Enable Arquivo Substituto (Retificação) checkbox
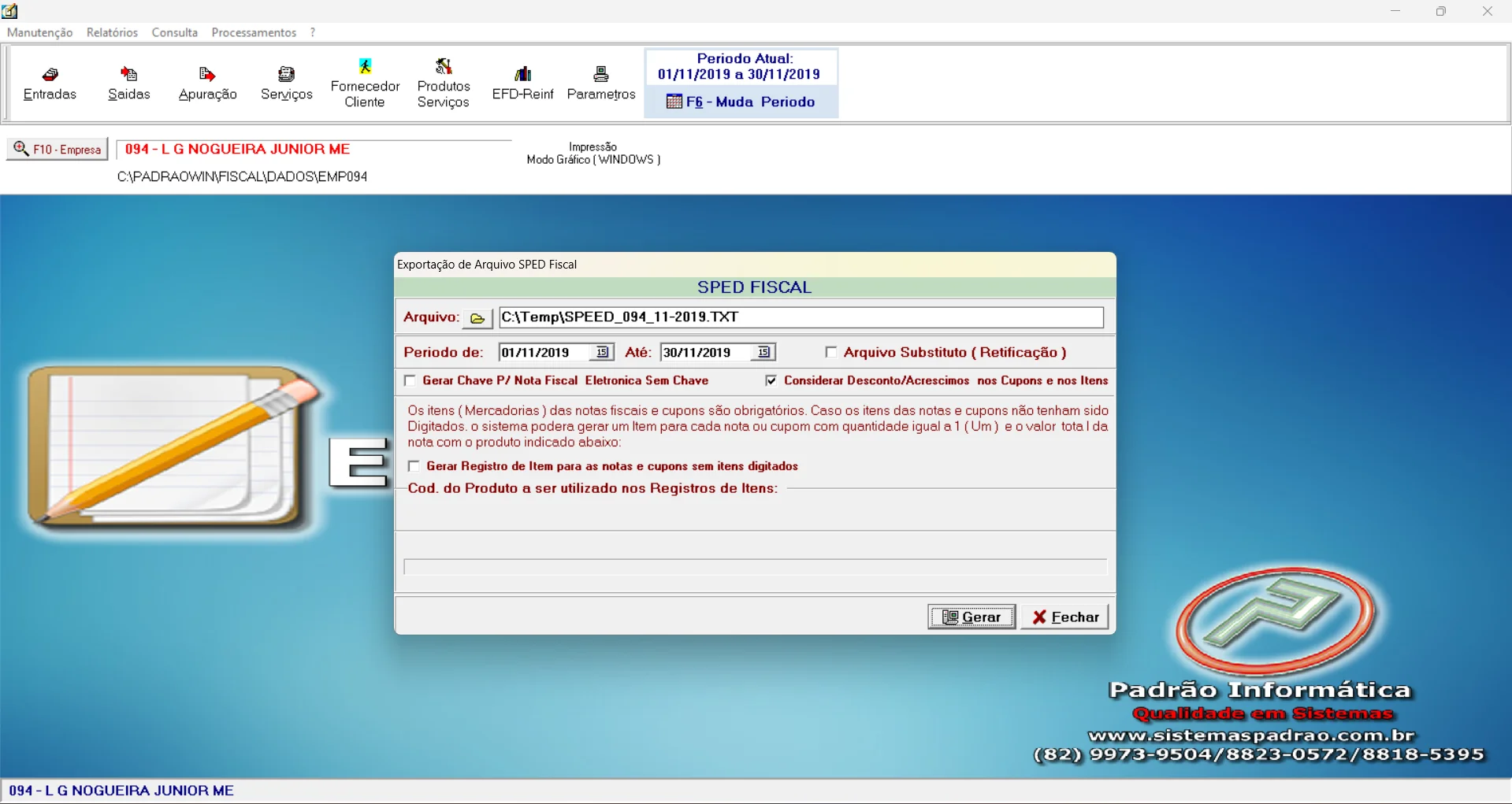The image size is (1512, 804). coord(831,352)
